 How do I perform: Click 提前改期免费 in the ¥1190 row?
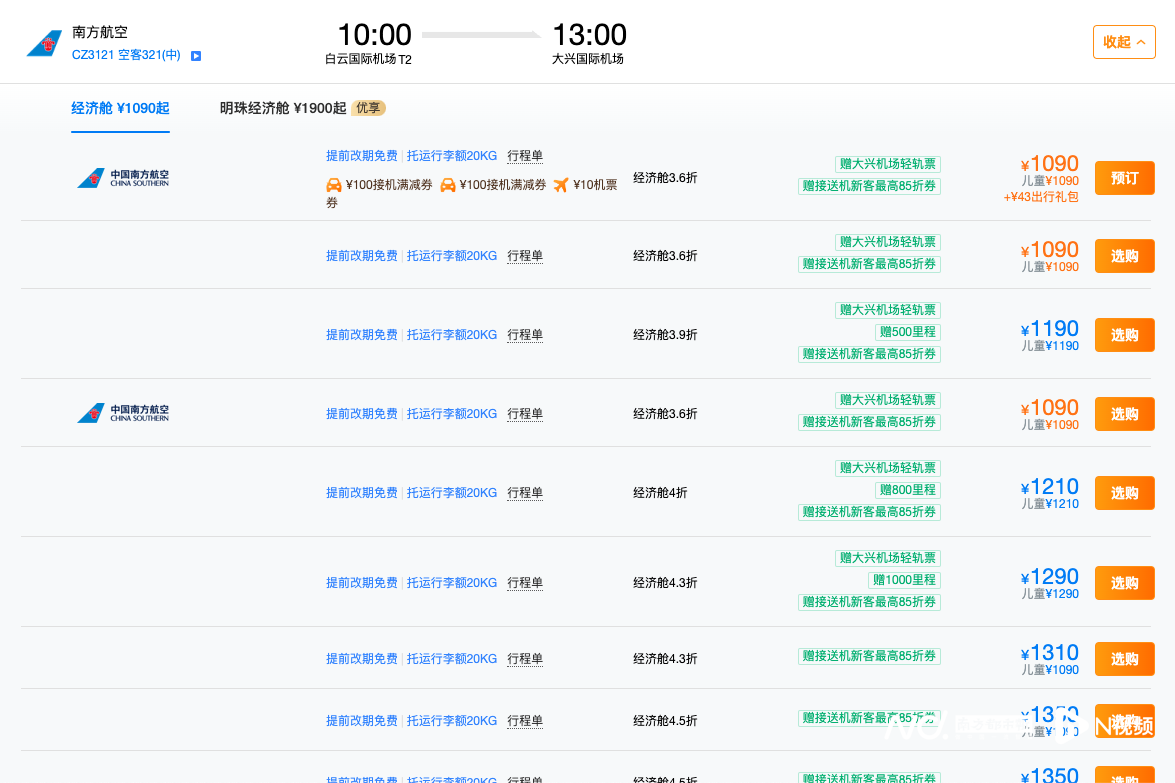coord(362,335)
